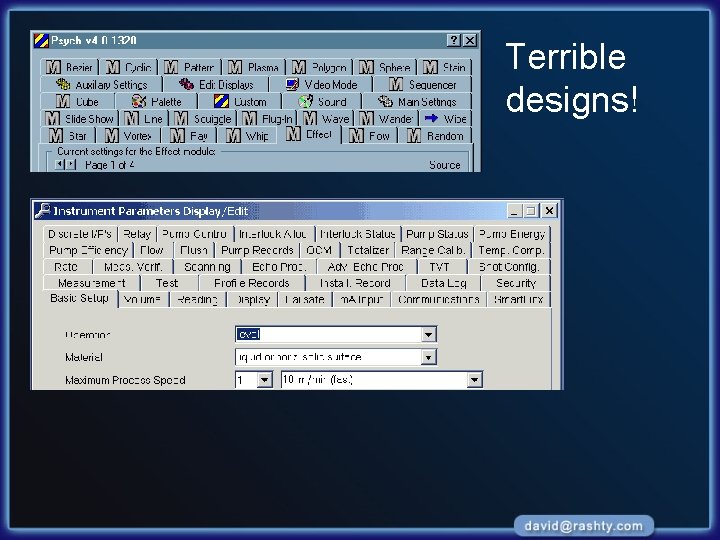The height and width of the screenshot is (540, 720).
Task: Open the Sphere tab
Action: (385, 68)
